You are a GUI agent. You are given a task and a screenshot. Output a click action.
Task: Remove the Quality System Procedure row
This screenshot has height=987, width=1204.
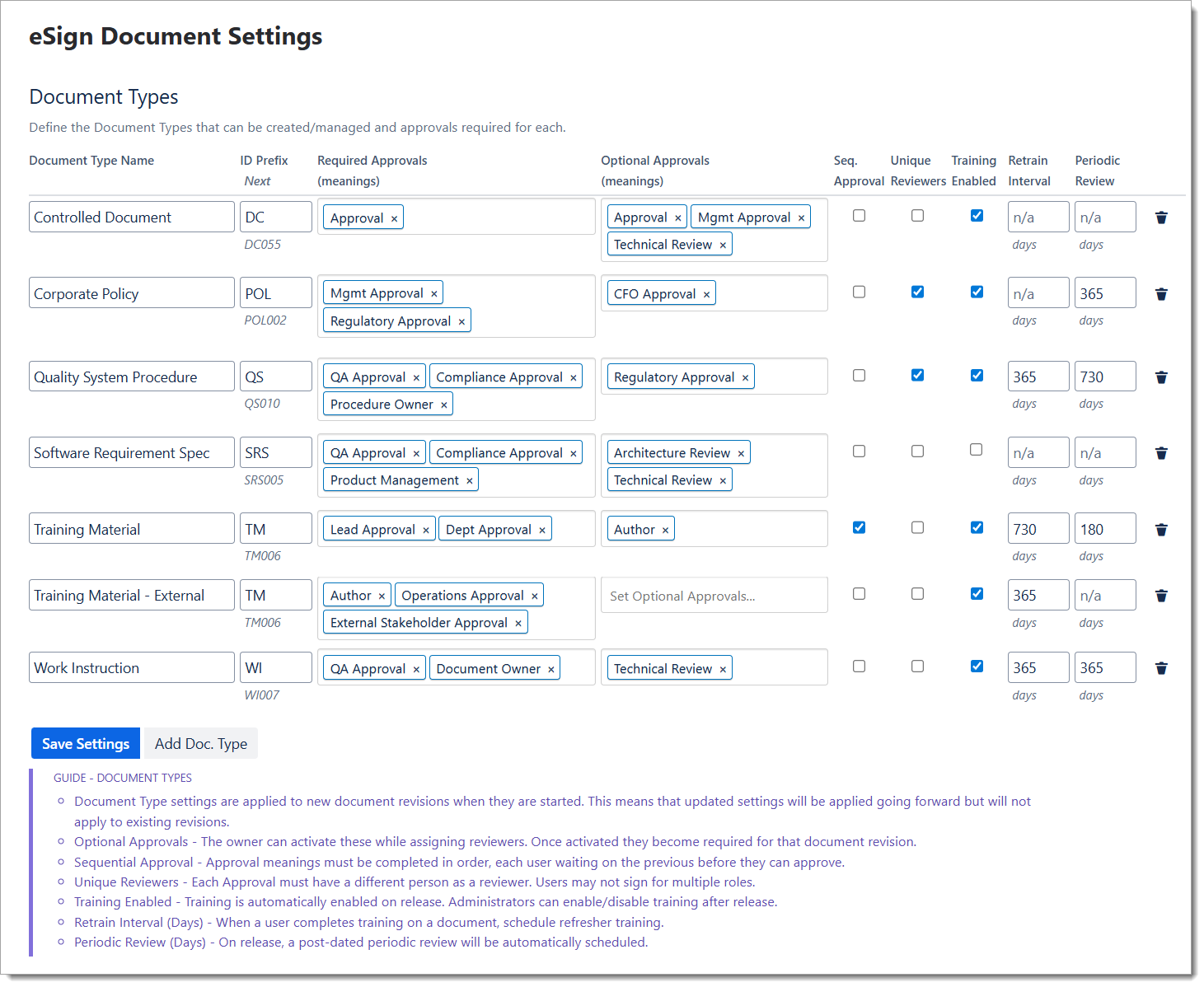pos(1161,377)
